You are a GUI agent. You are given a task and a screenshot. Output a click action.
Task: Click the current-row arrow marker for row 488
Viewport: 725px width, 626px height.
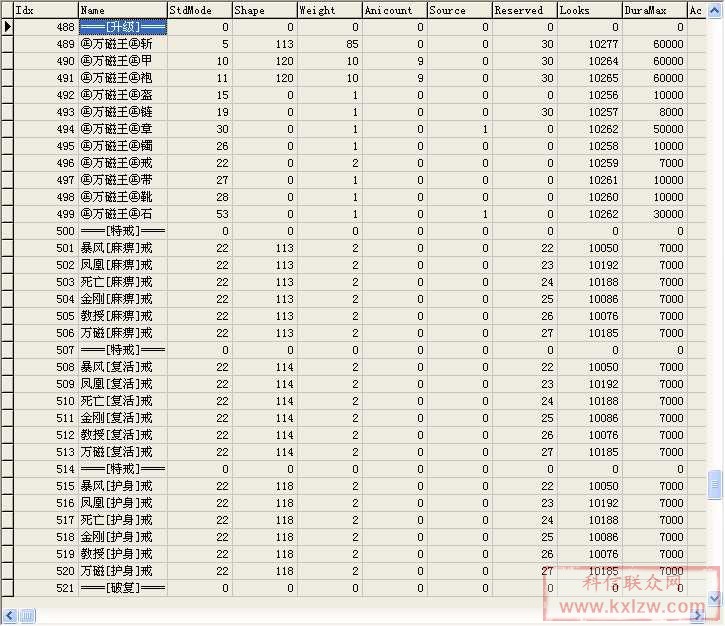[x=7, y=27]
